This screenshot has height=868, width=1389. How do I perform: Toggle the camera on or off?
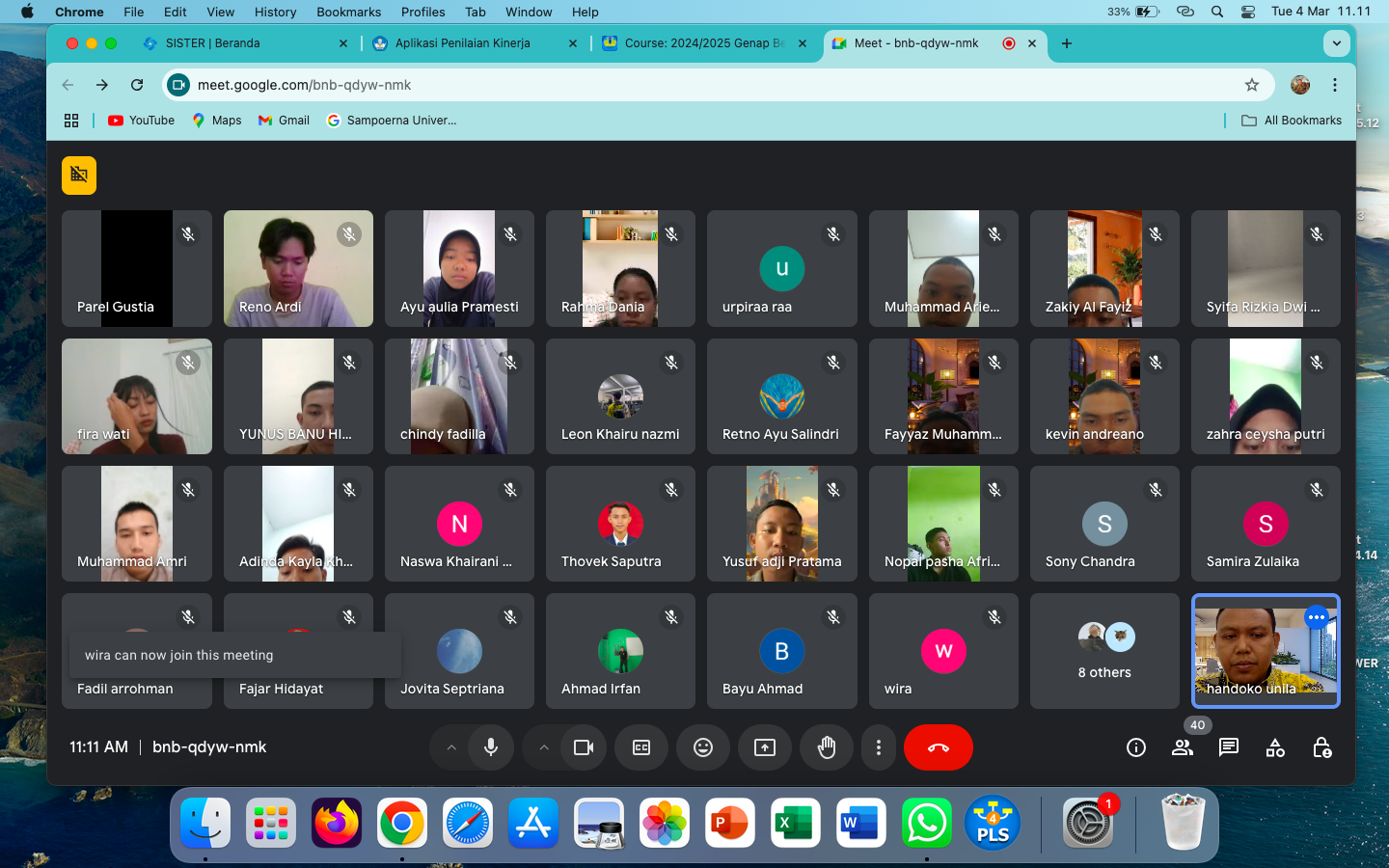pos(584,747)
